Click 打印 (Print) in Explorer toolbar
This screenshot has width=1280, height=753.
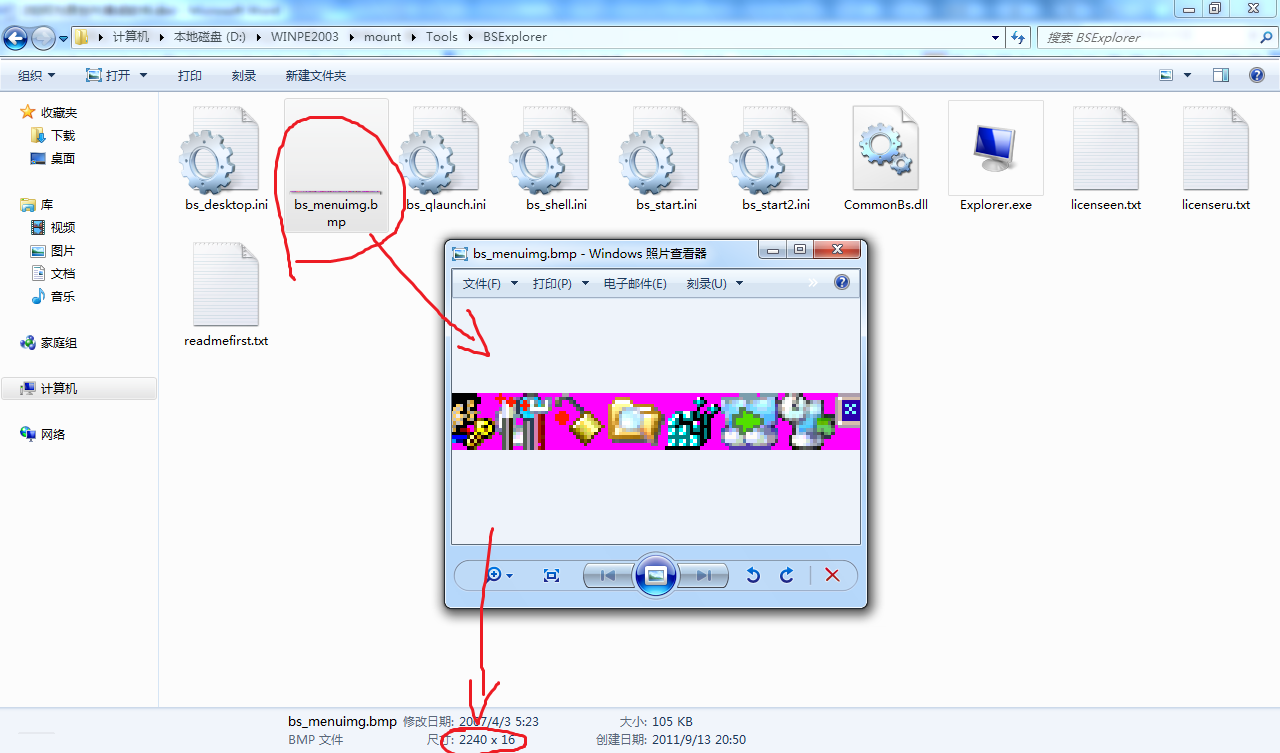[x=190, y=75]
